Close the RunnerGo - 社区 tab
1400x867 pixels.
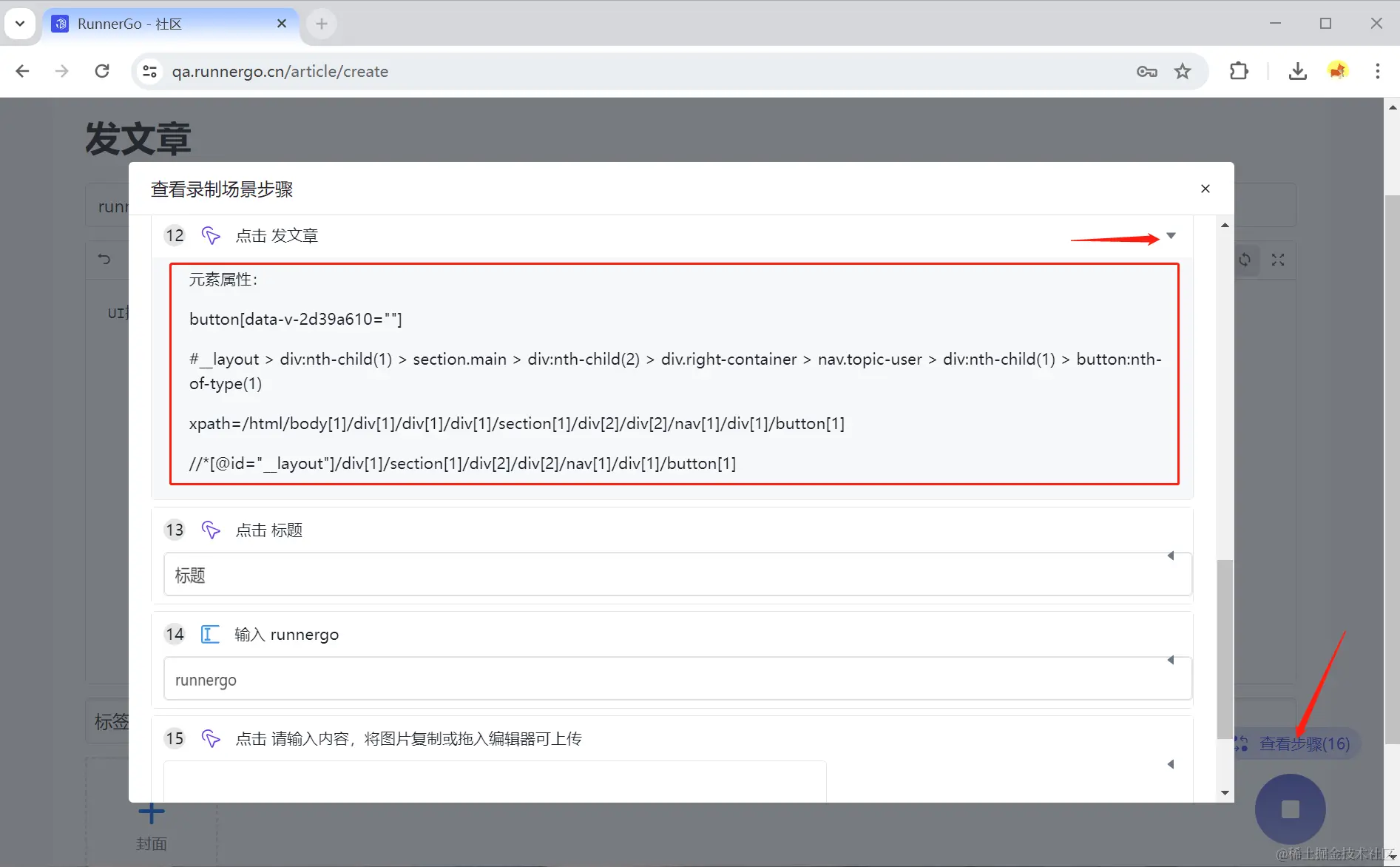pyautogui.click(x=282, y=24)
